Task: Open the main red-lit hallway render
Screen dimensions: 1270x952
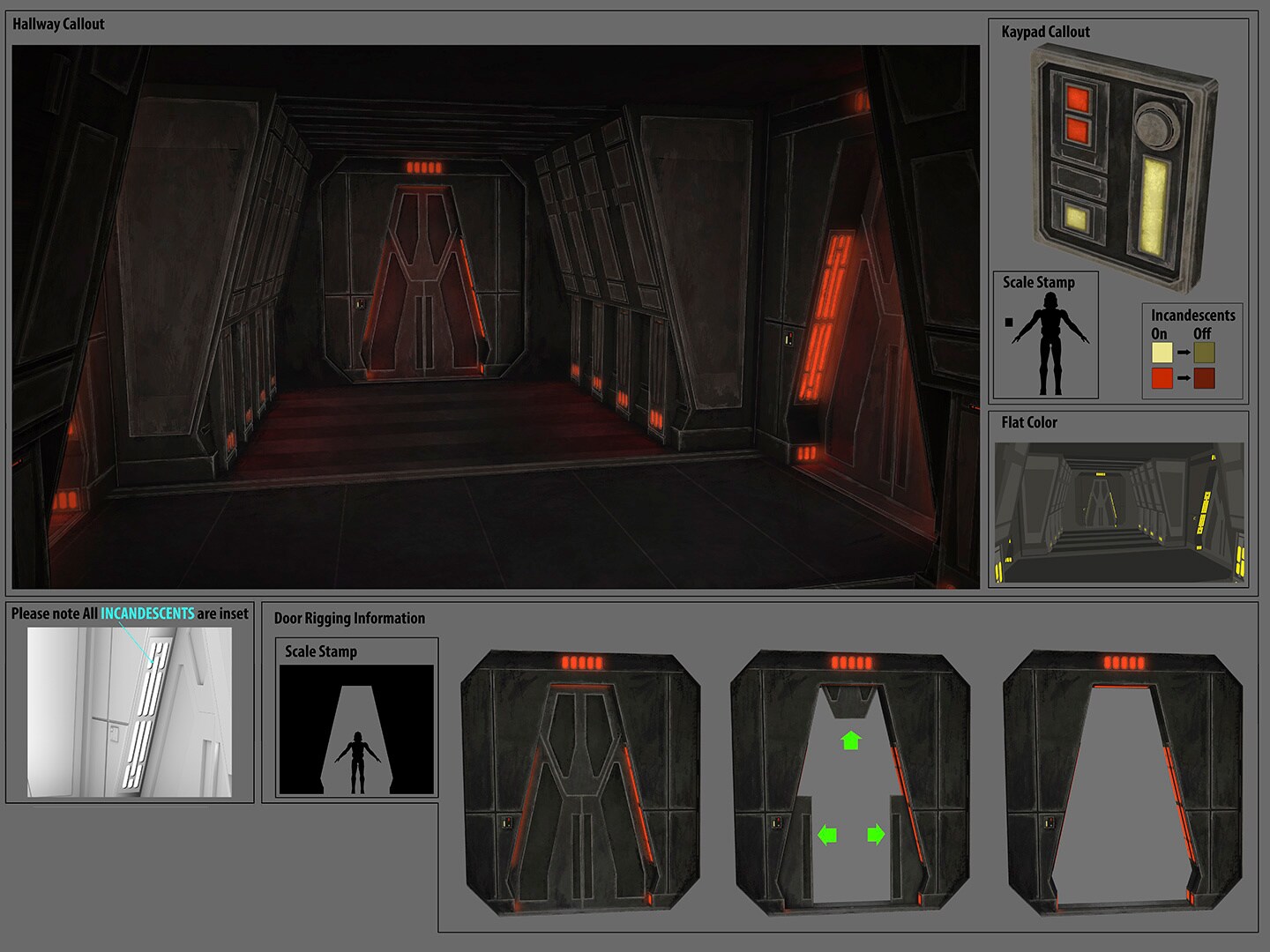Action: 496,317
